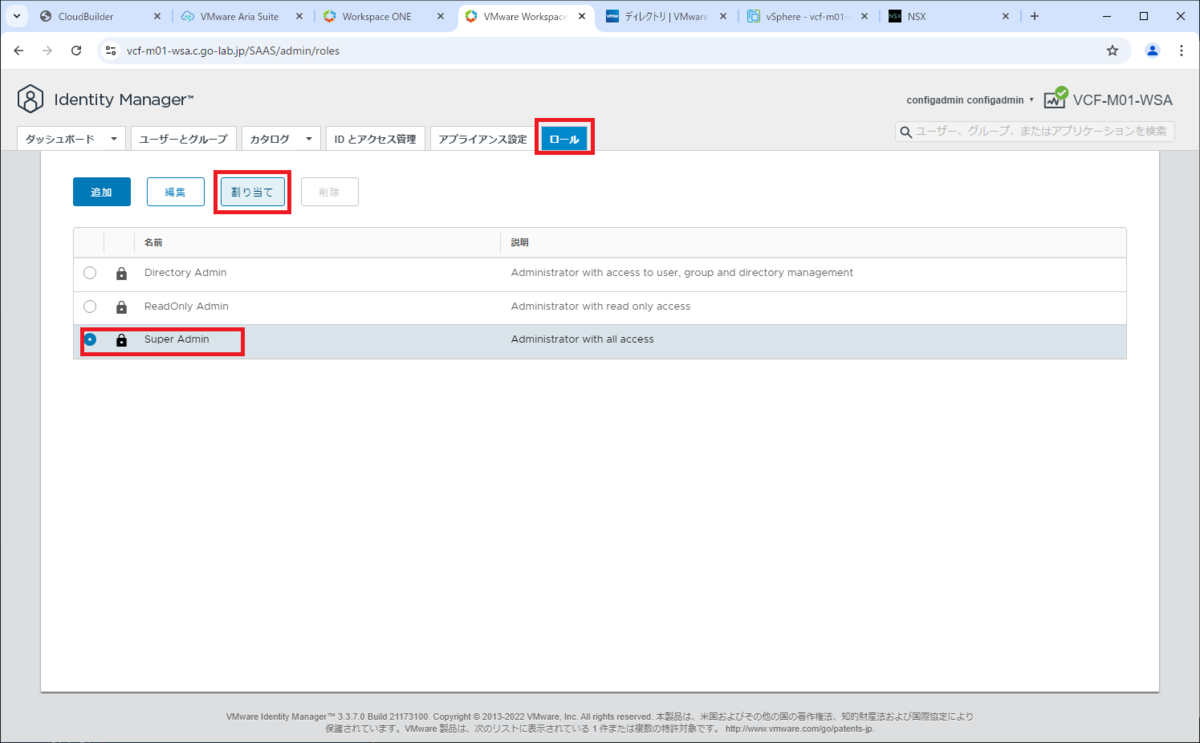Open the Chrome profile avatar icon
This screenshot has width=1200, height=743.
pos(1152,50)
